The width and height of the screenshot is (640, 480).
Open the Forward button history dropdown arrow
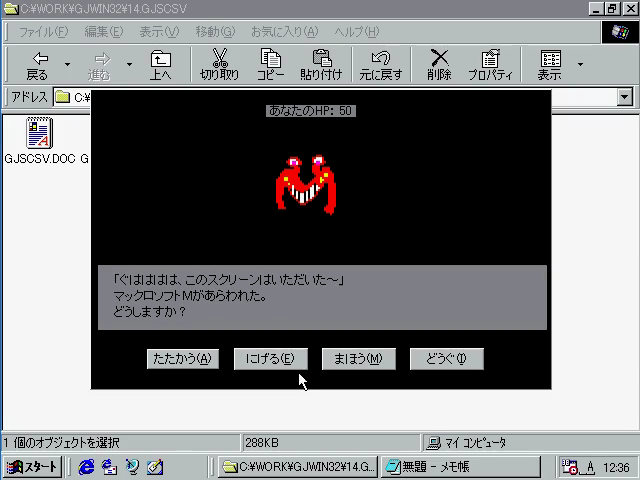tap(129, 64)
